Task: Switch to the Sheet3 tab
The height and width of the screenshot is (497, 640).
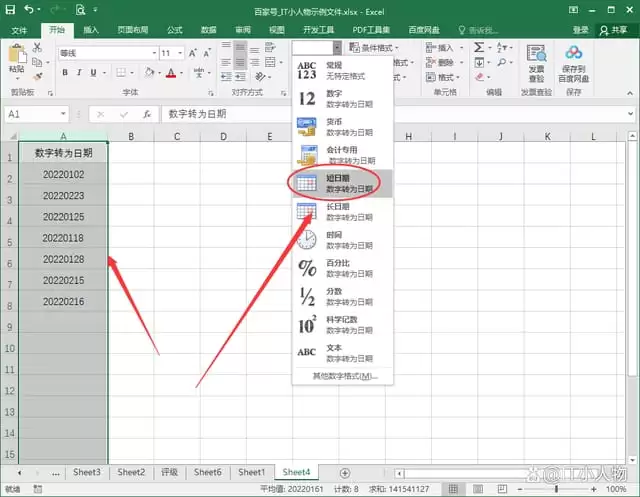Action: point(87,472)
